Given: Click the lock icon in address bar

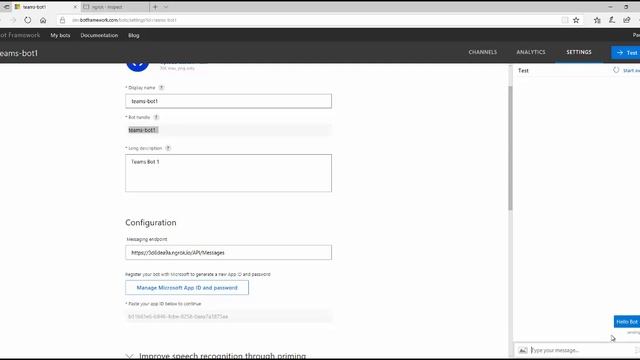Looking at the screenshot, I should click(x=62, y=20).
